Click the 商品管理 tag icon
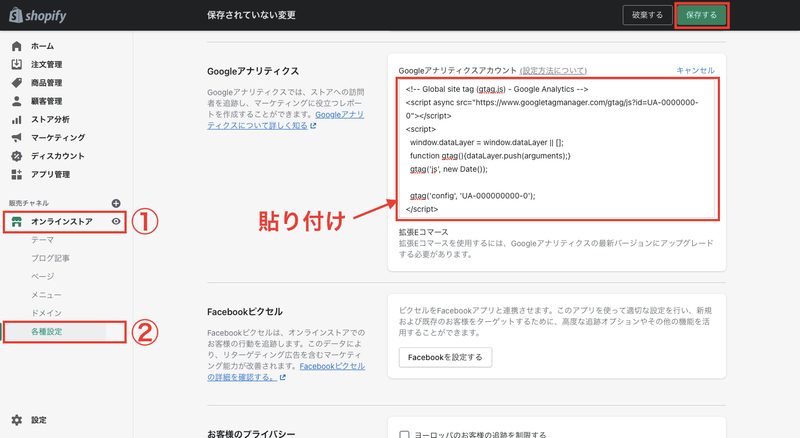The width and height of the screenshot is (800, 438). (x=17, y=83)
